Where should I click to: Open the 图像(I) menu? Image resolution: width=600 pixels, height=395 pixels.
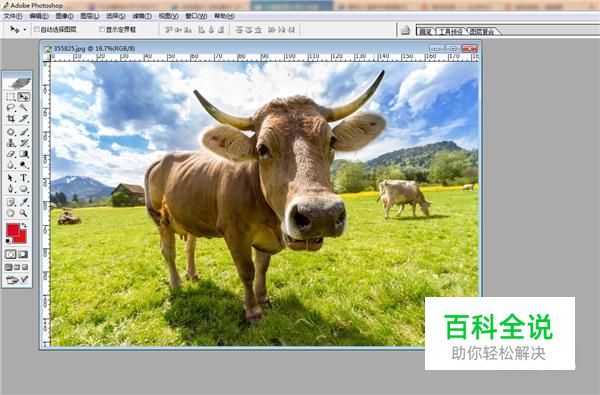coord(64,16)
